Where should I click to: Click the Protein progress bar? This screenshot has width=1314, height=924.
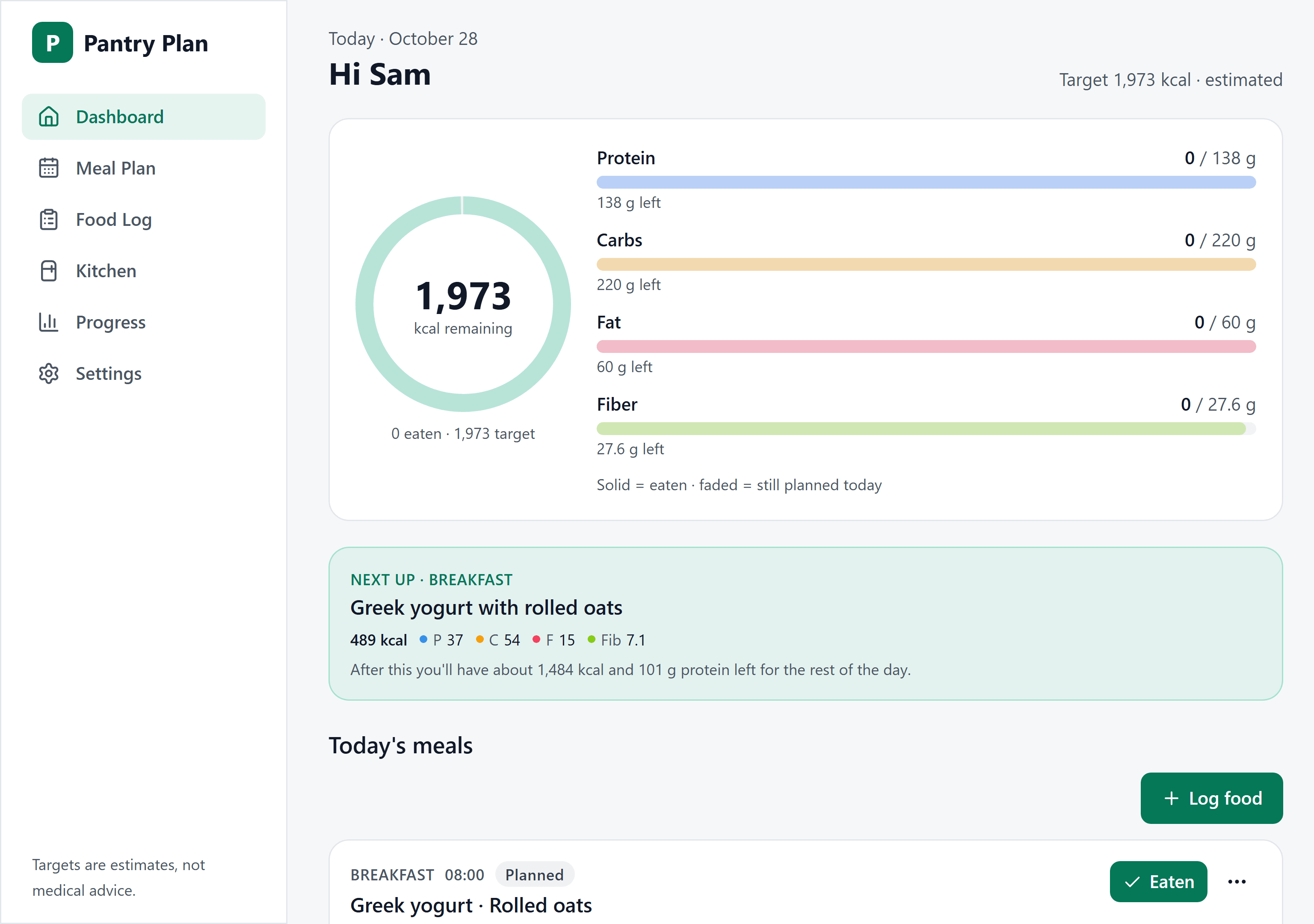pos(926,182)
